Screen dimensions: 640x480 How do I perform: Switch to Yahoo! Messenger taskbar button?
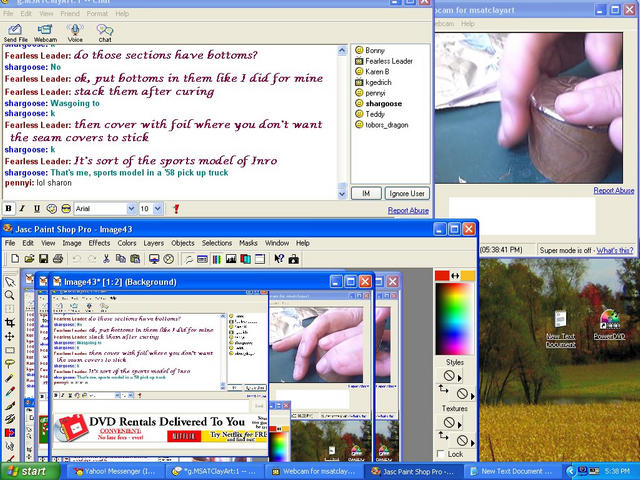[x=115, y=471]
